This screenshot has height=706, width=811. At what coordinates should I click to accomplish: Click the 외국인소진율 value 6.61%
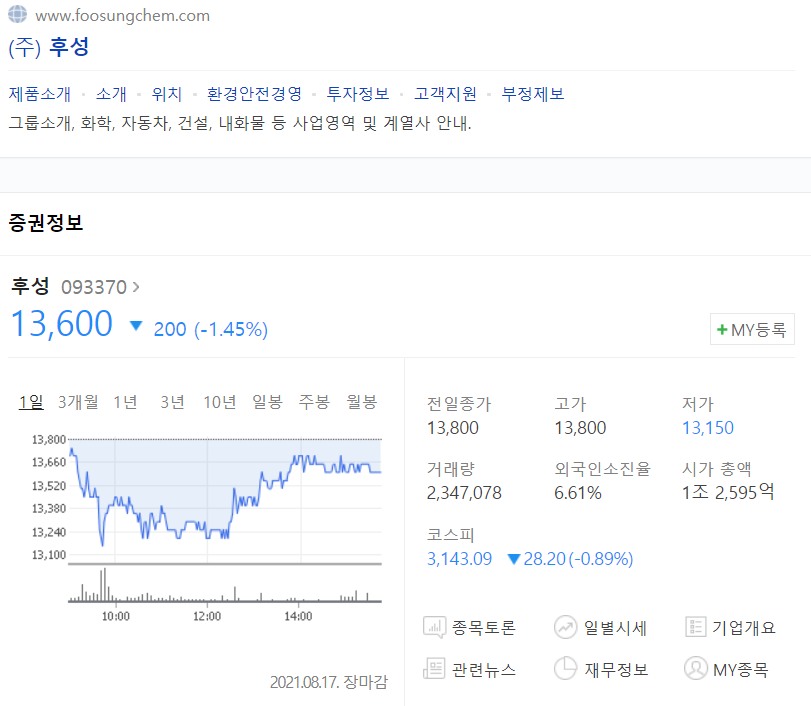click(x=578, y=493)
